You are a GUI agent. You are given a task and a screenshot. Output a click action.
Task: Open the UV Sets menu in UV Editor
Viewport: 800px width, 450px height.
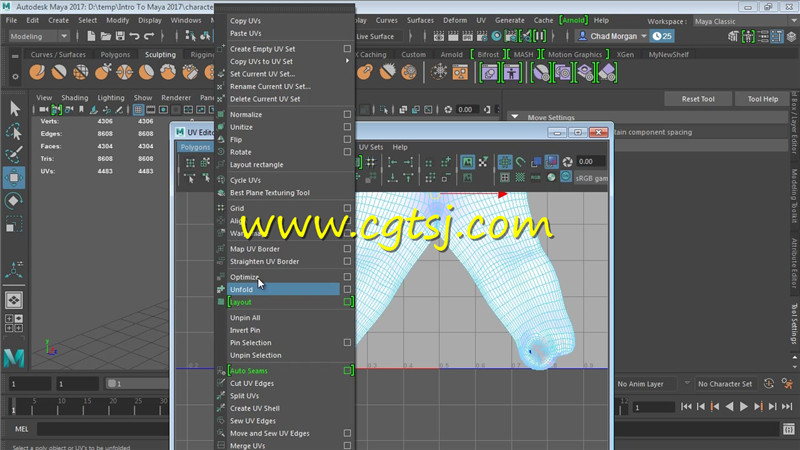click(371, 147)
